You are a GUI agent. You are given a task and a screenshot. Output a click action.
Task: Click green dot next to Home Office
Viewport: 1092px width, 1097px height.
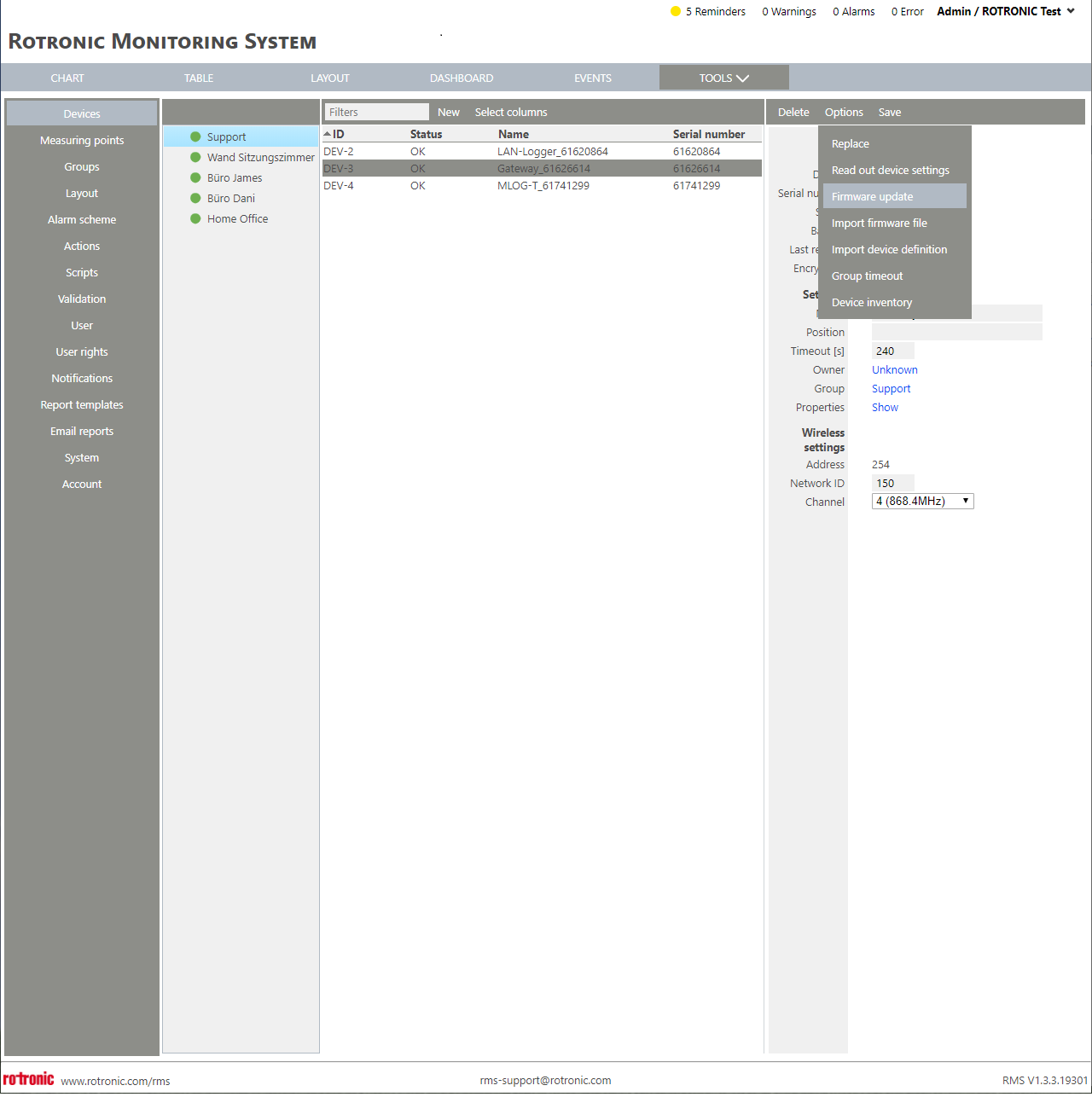195,218
